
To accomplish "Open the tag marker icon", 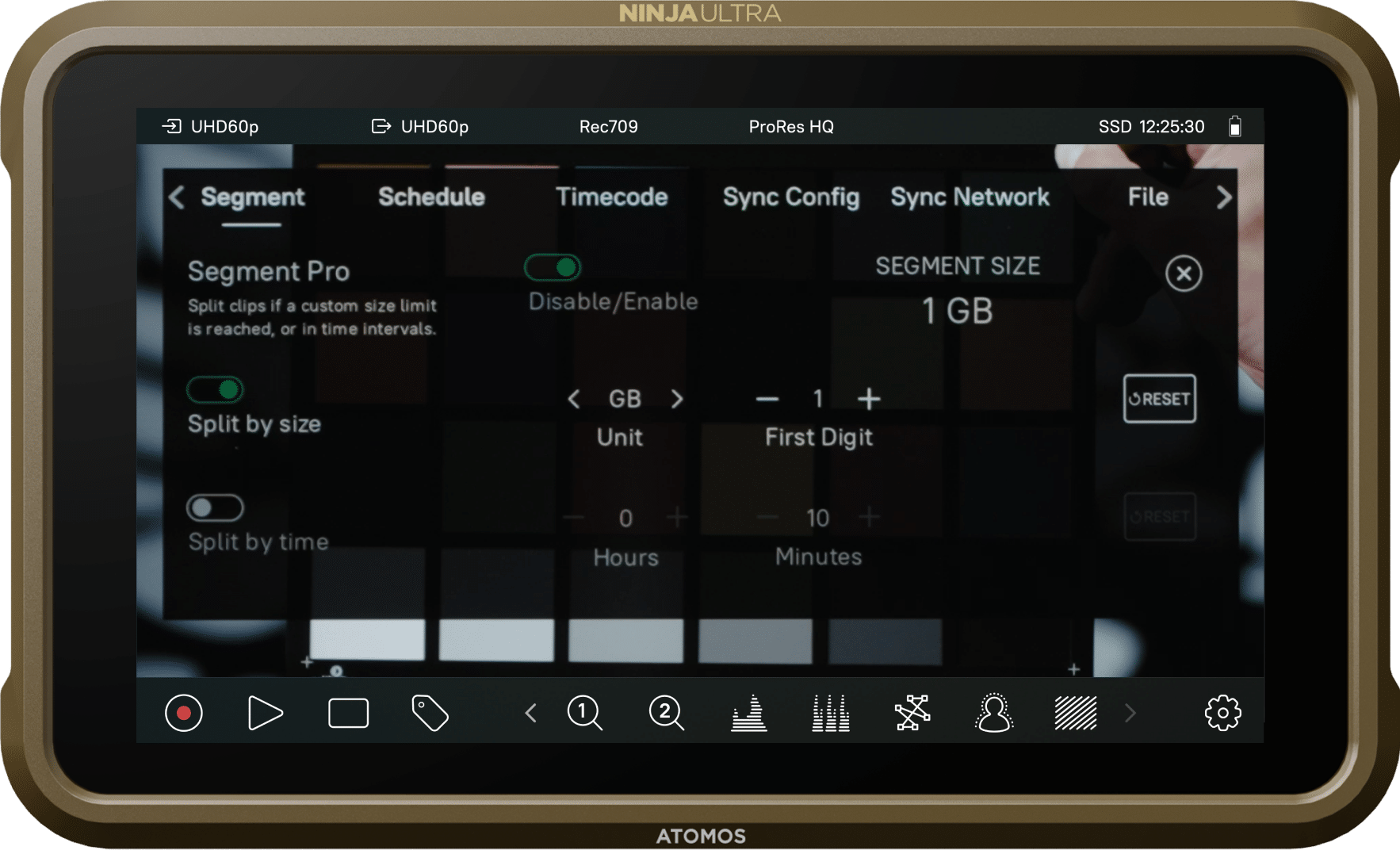I will point(430,713).
